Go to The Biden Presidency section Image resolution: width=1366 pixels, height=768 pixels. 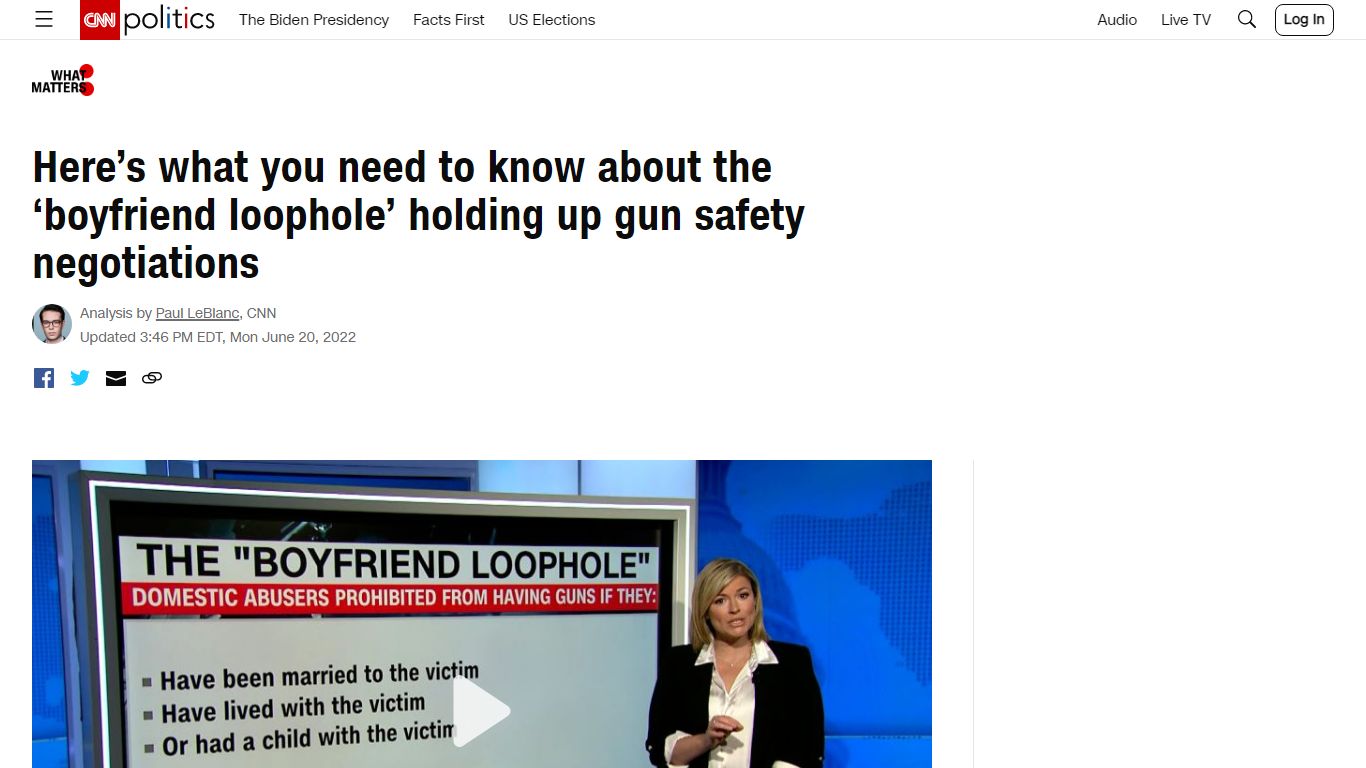[x=314, y=20]
